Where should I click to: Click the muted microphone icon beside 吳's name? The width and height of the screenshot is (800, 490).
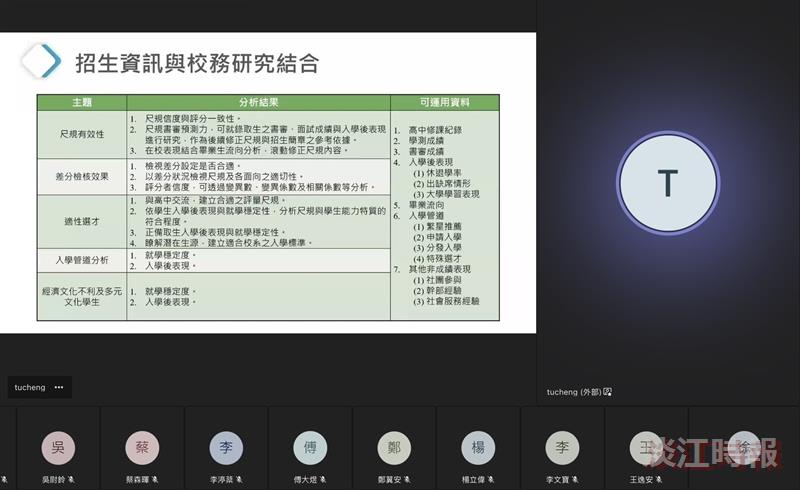point(71,479)
